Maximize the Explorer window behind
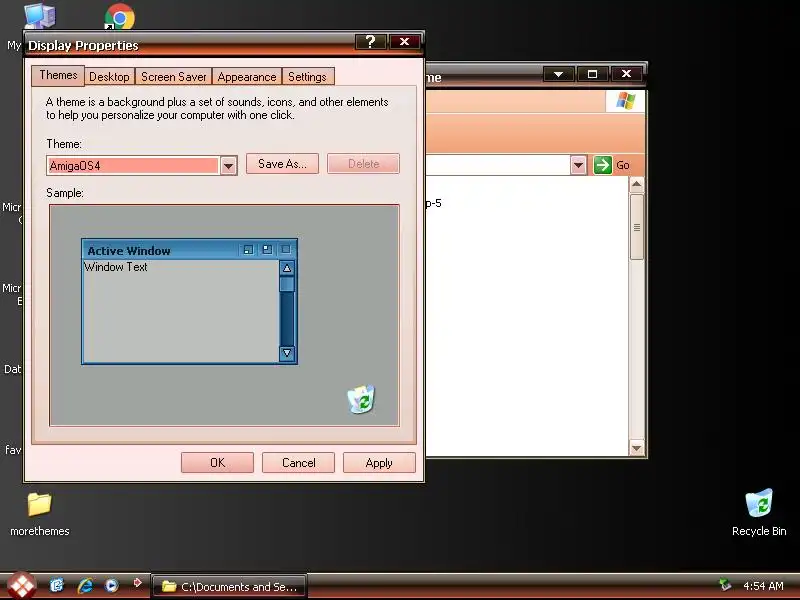The image size is (800, 600). tap(592, 74)
